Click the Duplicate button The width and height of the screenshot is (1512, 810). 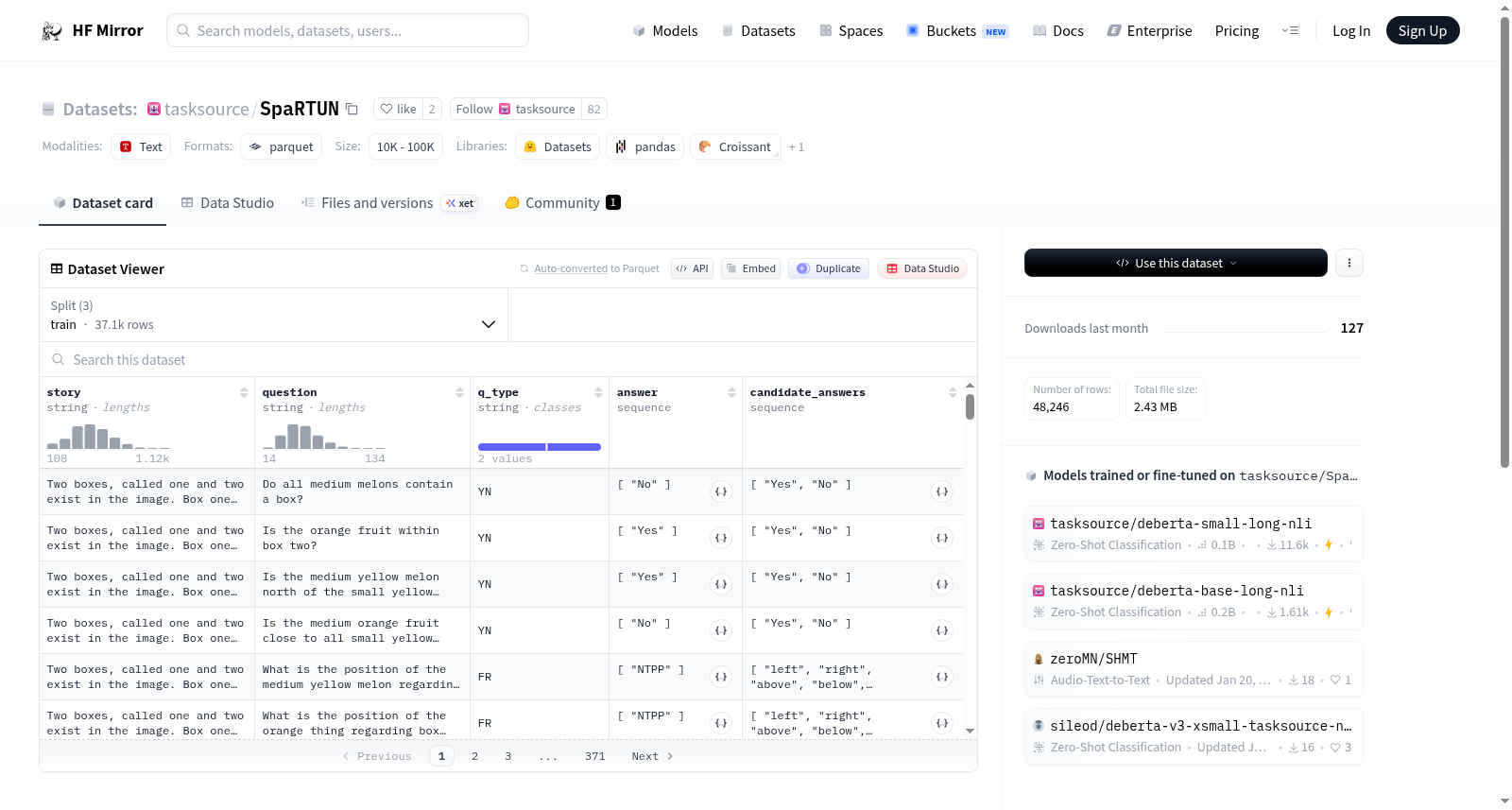(x=829, y=268)
